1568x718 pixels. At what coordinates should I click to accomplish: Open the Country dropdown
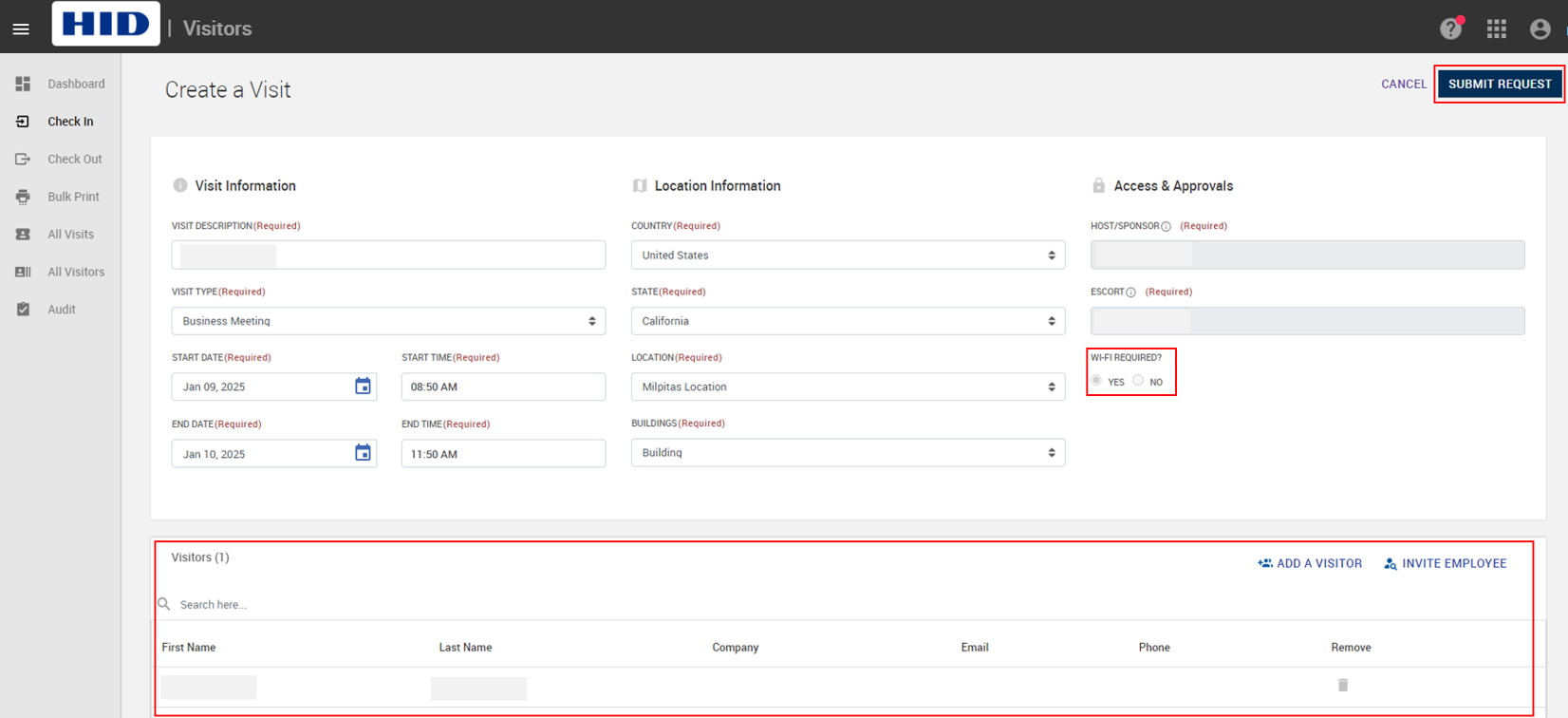pyautogui.click(x=848, y=255)
